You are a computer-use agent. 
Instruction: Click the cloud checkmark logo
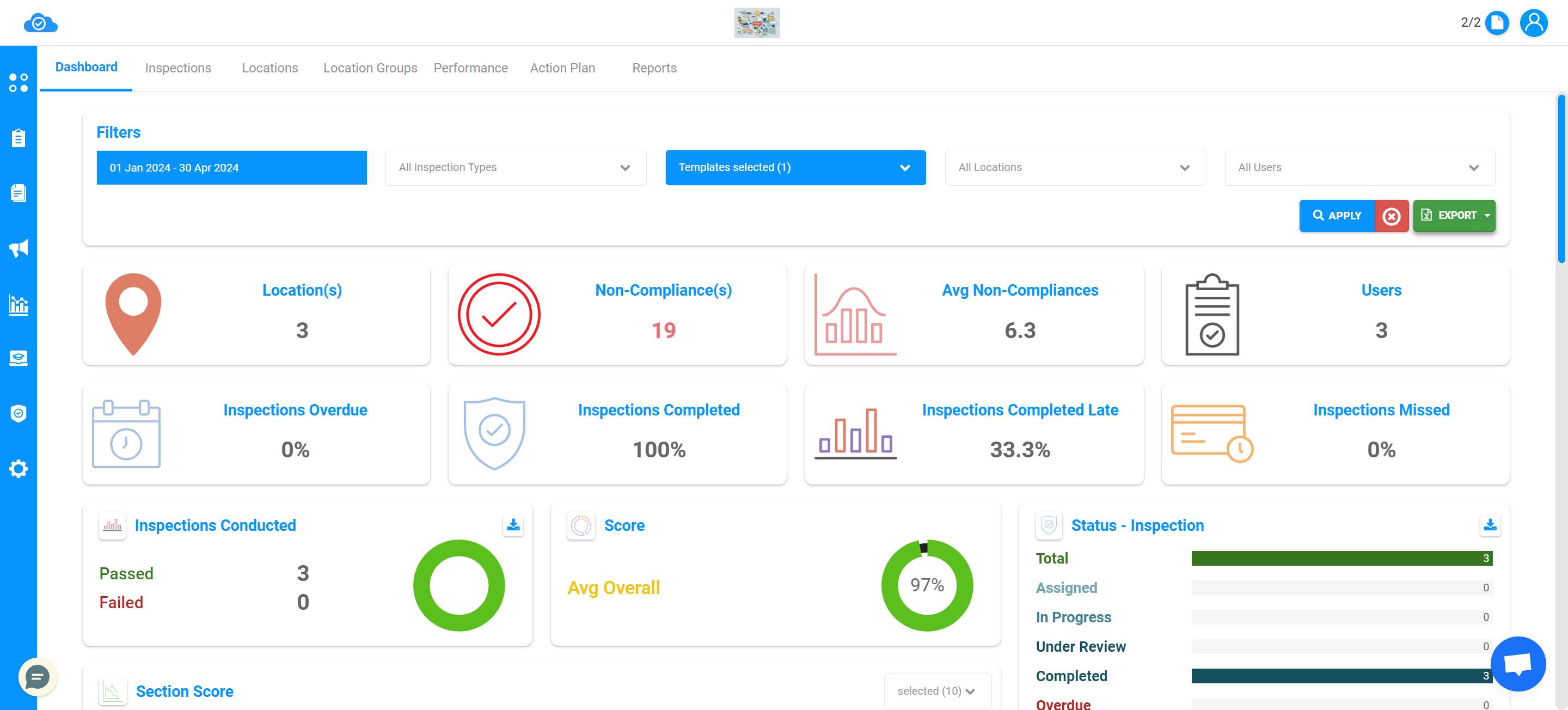tap(40, 23)
